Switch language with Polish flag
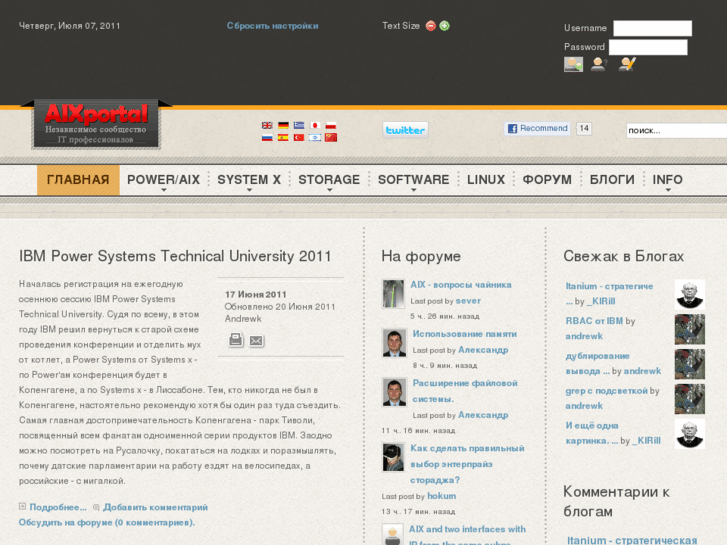Image resolution: width=727 pixels, height=545 pixels. [x=331, y=125]
